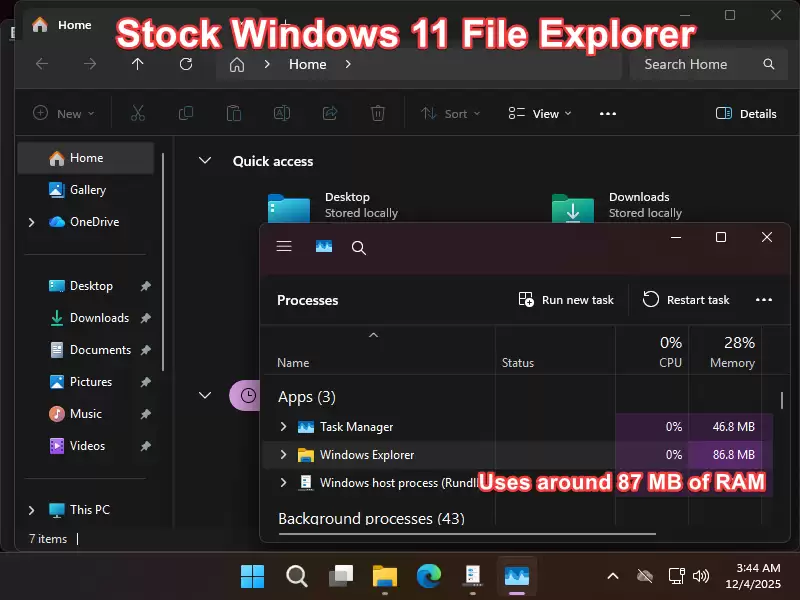The height and width of the screenshot is (600, 800).
Task: Open Task Manager's hamburger navigation menu
Action: (284, 247)
